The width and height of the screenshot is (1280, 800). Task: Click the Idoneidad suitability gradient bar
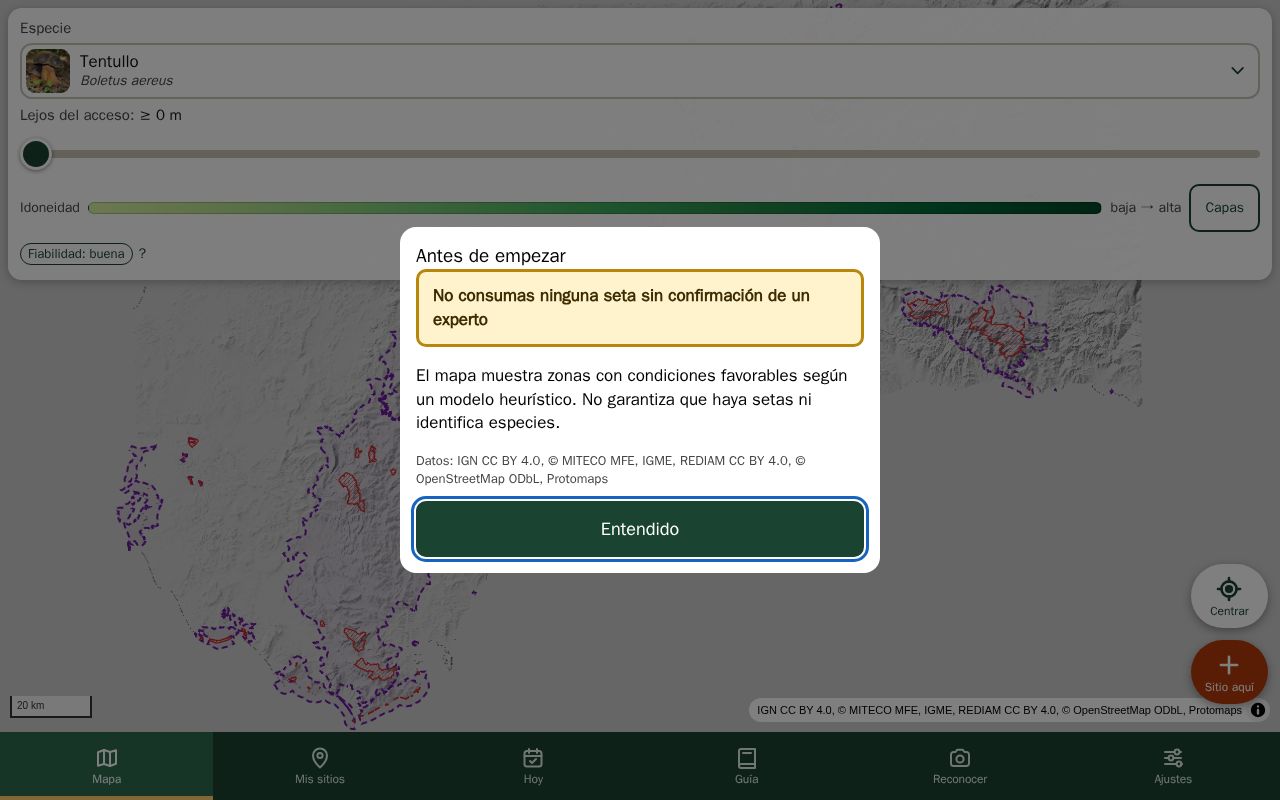[x=595, y=208]
